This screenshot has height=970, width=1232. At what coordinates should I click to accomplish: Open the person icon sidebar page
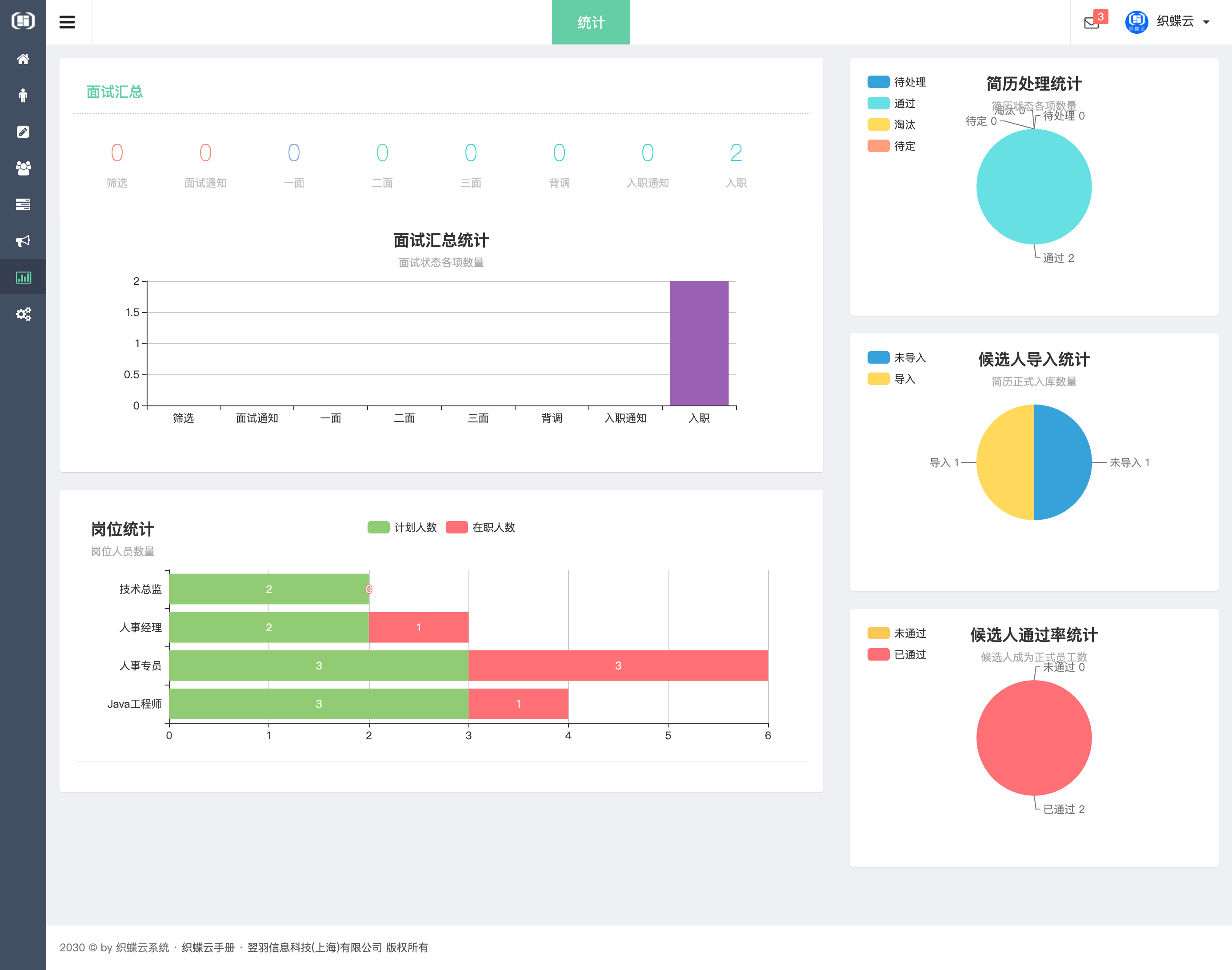[x=23, y=96]
